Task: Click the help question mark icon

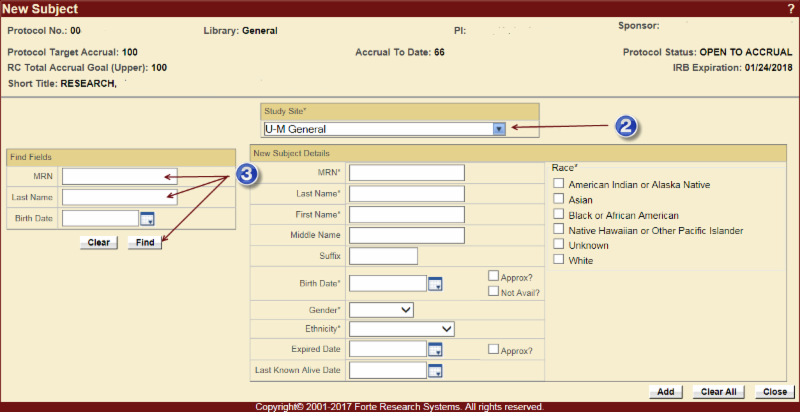Action: [790, 8]
